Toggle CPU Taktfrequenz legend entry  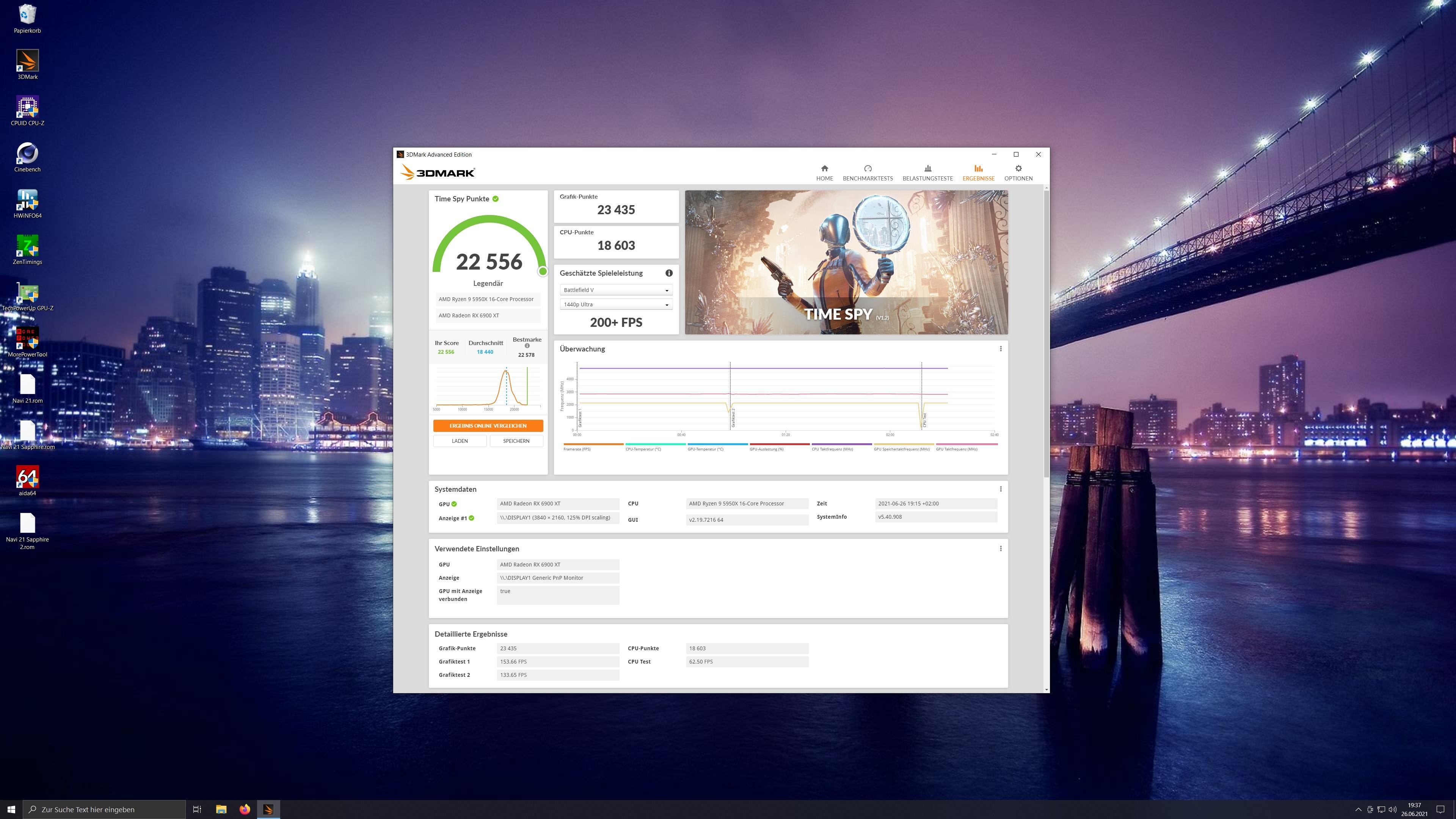pyautogui.click(x=842, y=447)
